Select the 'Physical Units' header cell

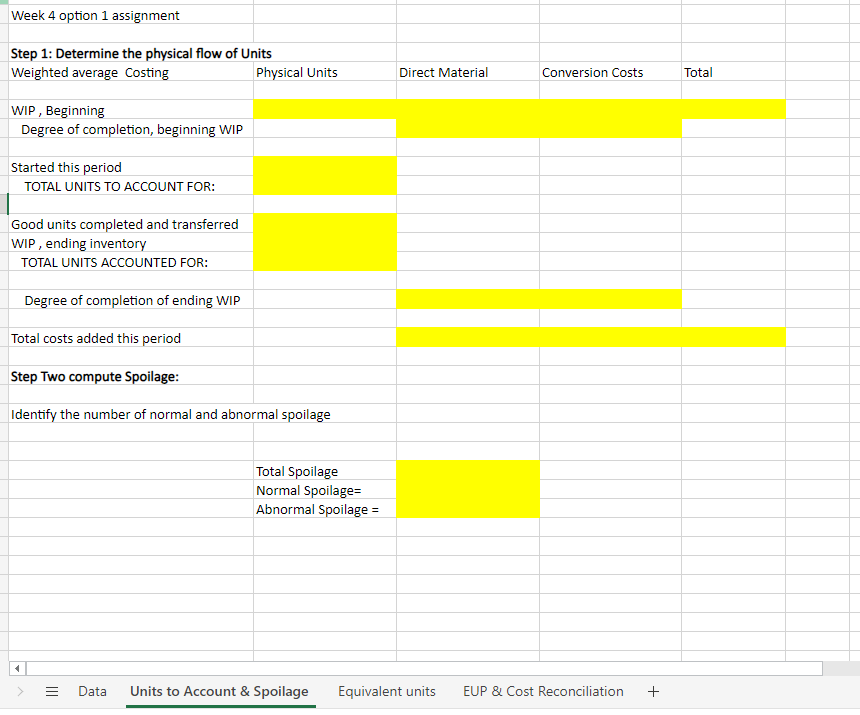point(325,72)
